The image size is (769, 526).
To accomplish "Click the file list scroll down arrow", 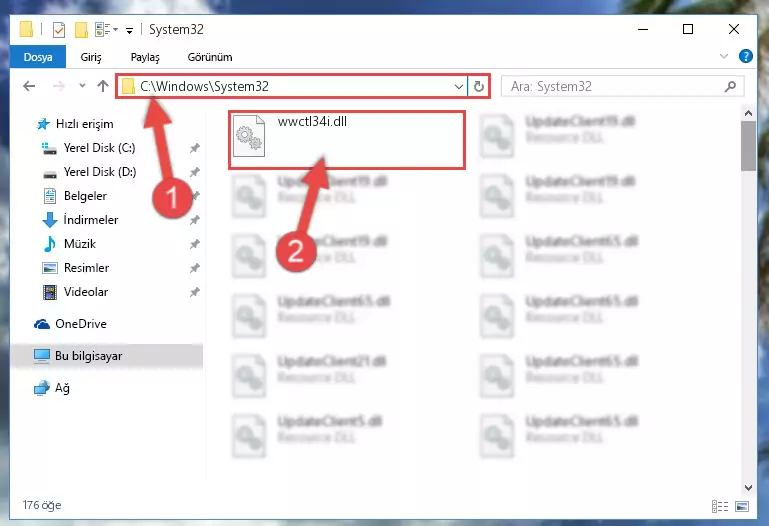I will coord(748,488).
